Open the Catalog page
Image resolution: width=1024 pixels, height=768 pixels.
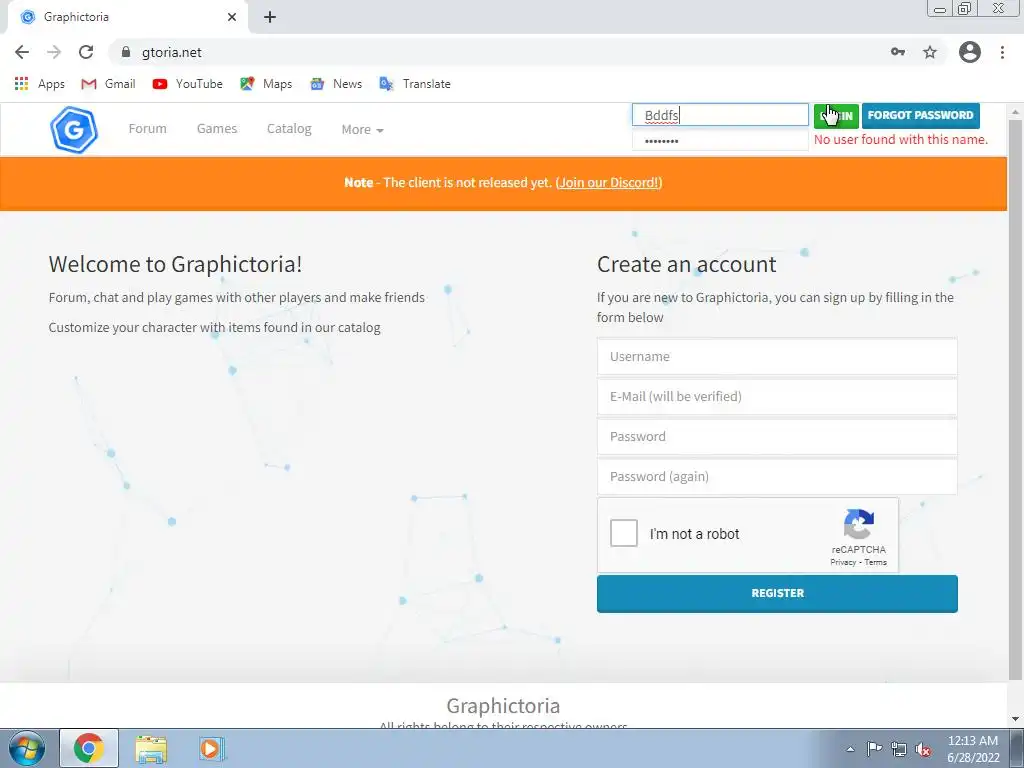coord(289,129)
